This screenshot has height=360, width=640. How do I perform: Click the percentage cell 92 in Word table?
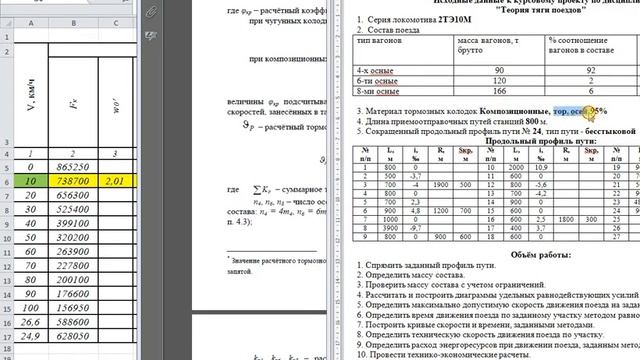click(591, 70)
